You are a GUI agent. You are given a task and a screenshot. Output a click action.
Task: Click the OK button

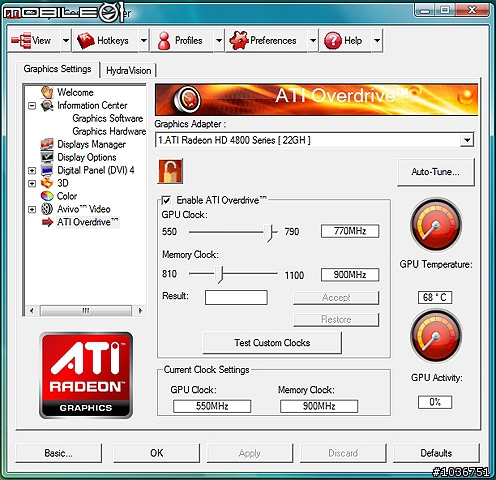[157, 453]
